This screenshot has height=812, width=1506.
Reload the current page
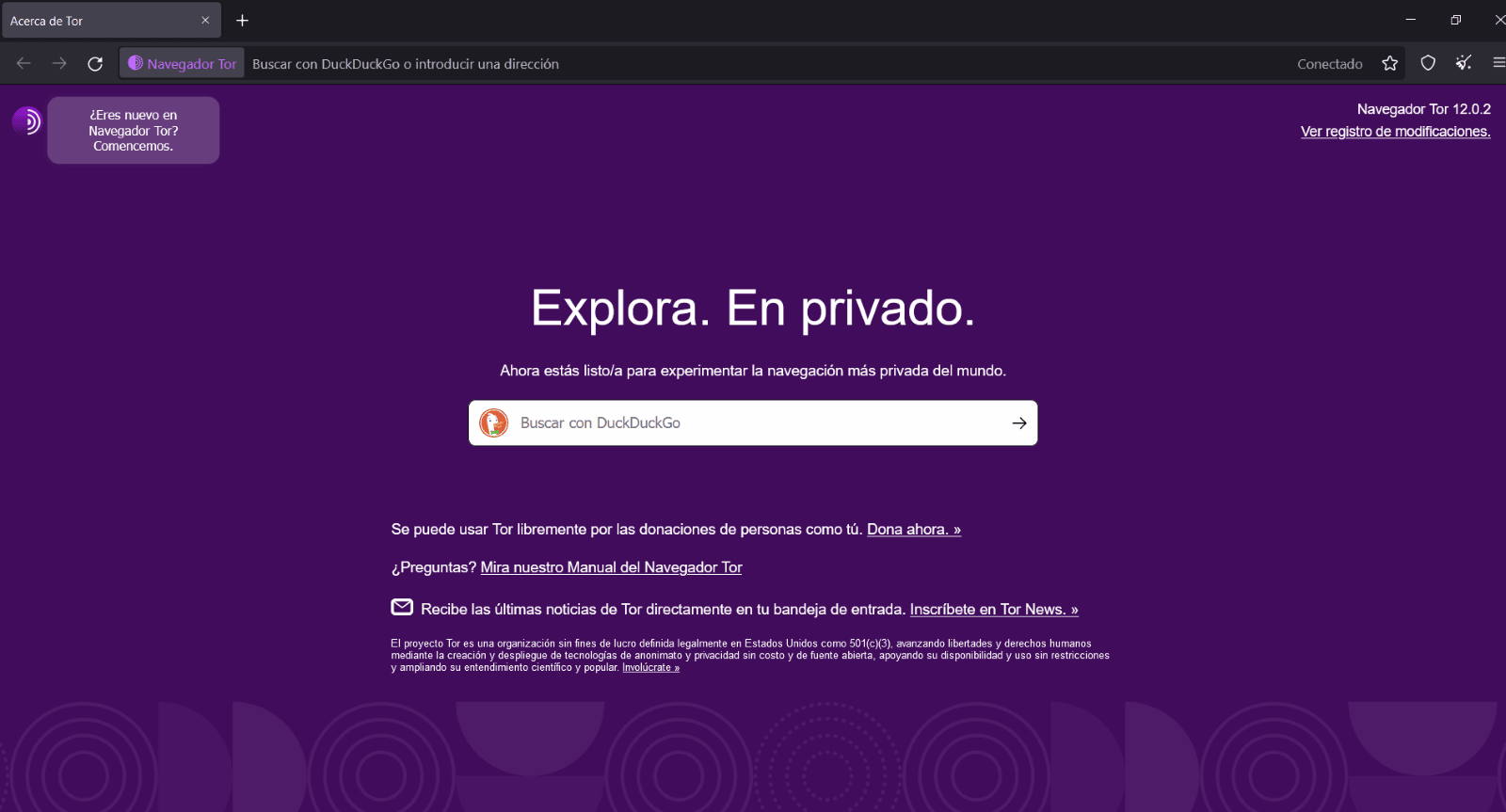pos(95,63)
